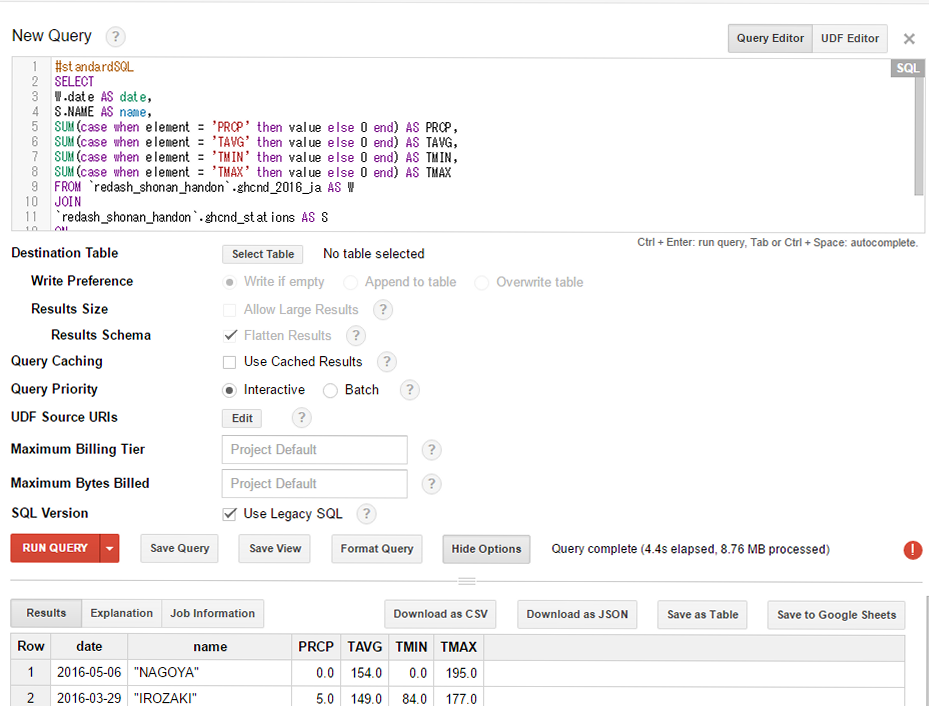This screenshot has width=929, height=706.
Task: Click the "#standardSQL" line in the editor
Action: 94,67
